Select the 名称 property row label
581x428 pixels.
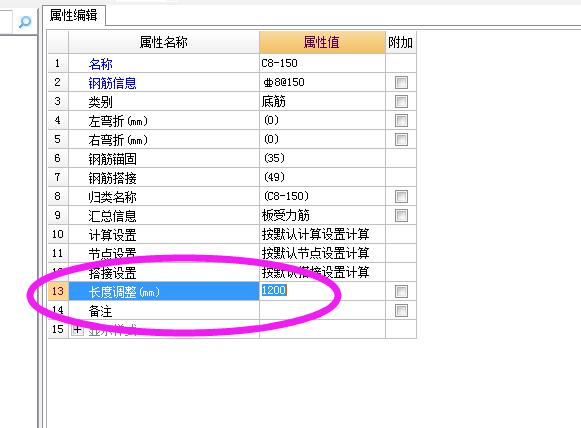pyautogui.click(x=100, y=64)
